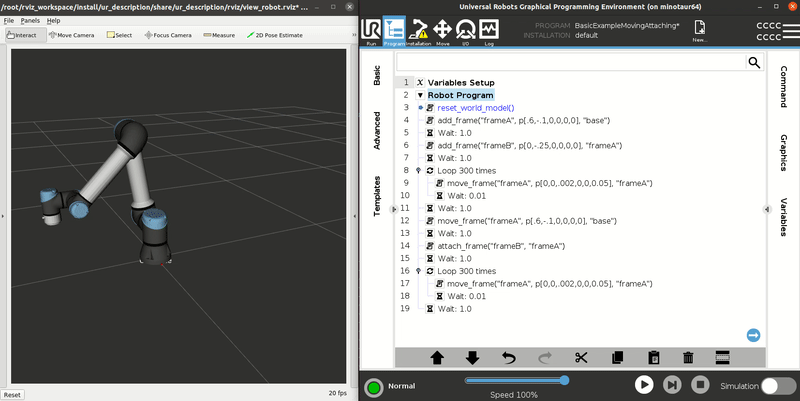Viewport: 800px width, 401px height.
Task: Click the scissors cut icon
Action: click(x=580, y=357)
